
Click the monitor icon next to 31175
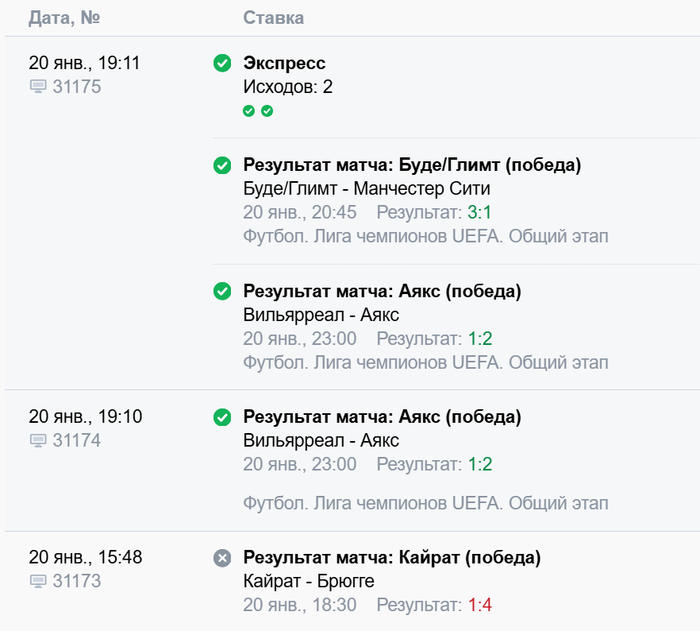(x=38, y=87)
